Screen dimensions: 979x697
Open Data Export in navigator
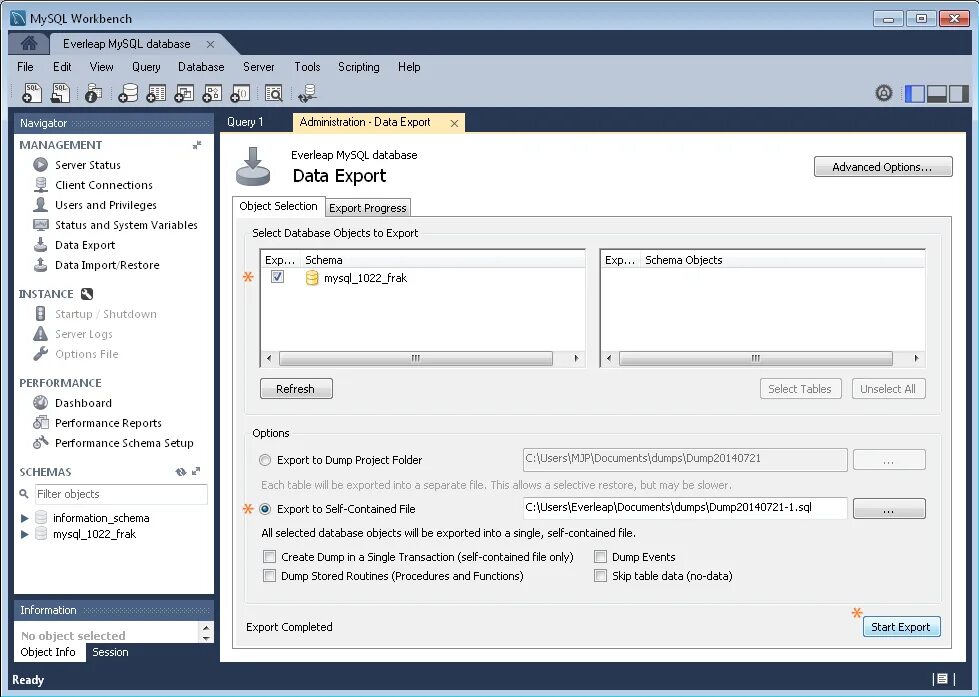[x=85, y=245]
